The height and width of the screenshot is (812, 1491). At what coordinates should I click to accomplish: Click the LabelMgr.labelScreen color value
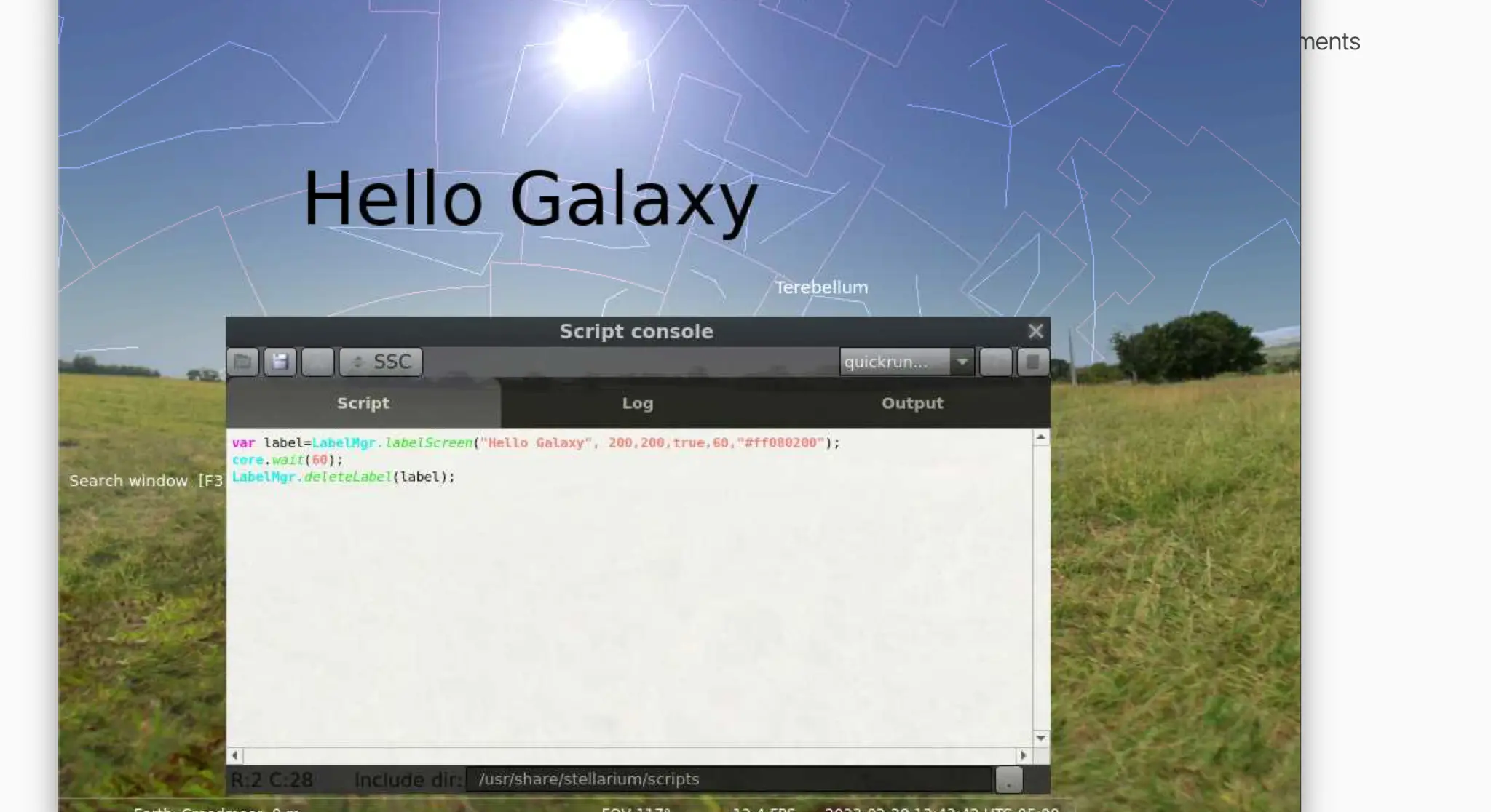(x=780, y=442)
